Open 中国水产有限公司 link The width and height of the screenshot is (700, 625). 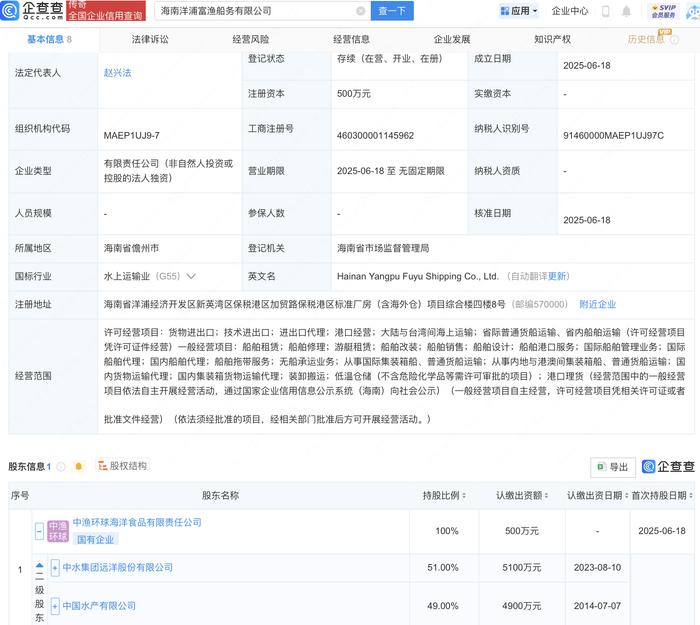[99, 606]
